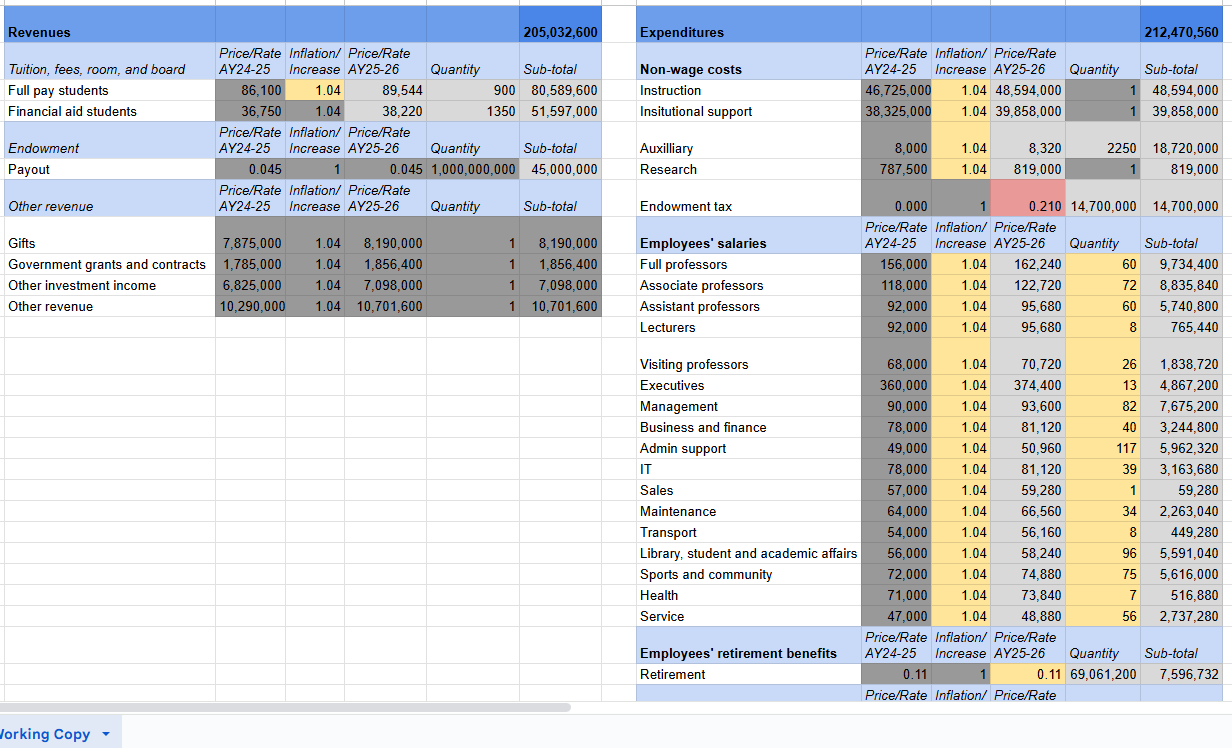Select the 'Full pay students' row label
The width and height of the screenshot is (1232, 748).
pos(109,90)
